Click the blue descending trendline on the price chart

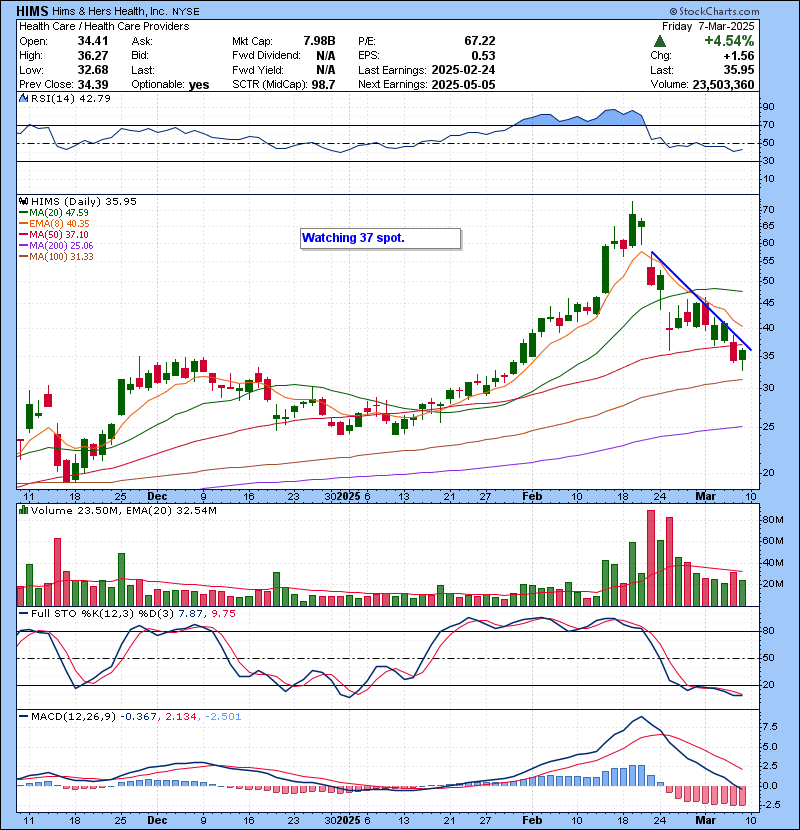tap(701, 300)
